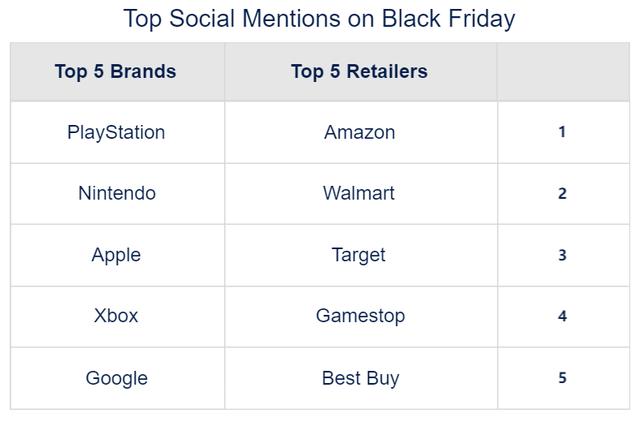The image size is (640, 422).
Task: Select the "Top 5 Brands" column header
Action: [116, 71]
